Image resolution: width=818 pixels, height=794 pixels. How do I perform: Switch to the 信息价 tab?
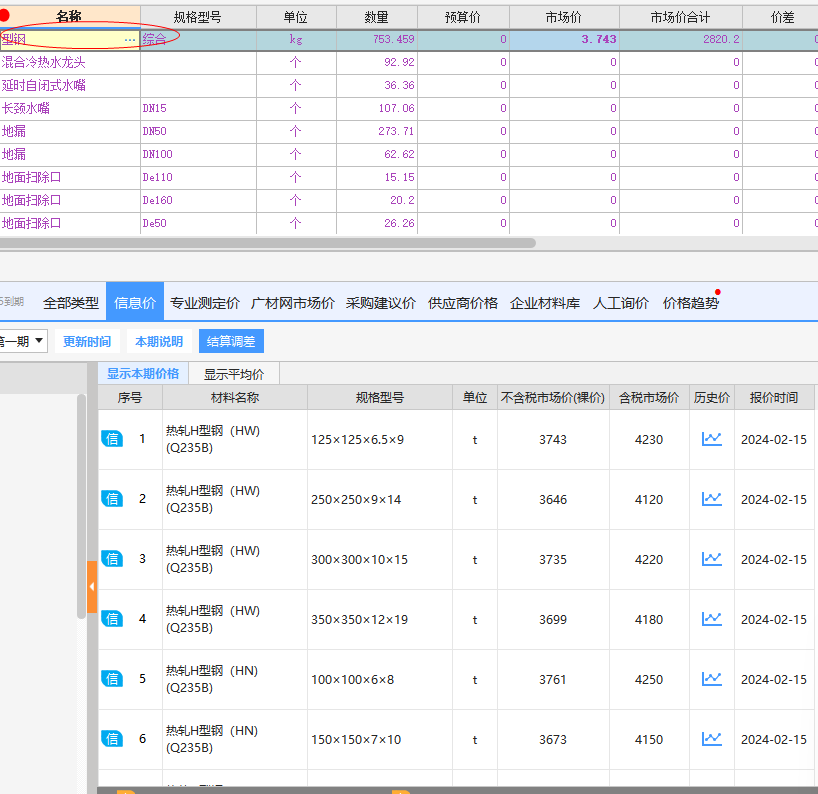pyautogui.click(x=135, y=302)
